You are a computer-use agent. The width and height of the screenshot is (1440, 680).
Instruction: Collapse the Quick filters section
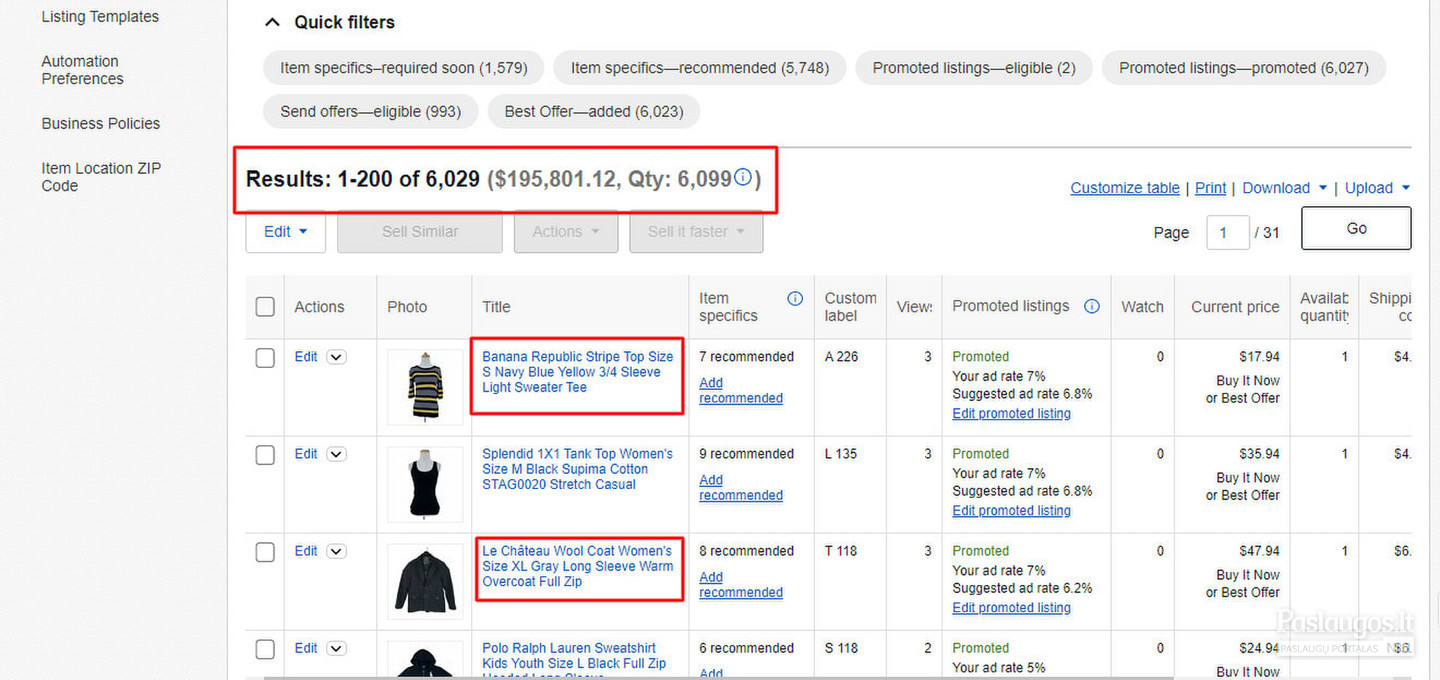pos(272,22)
